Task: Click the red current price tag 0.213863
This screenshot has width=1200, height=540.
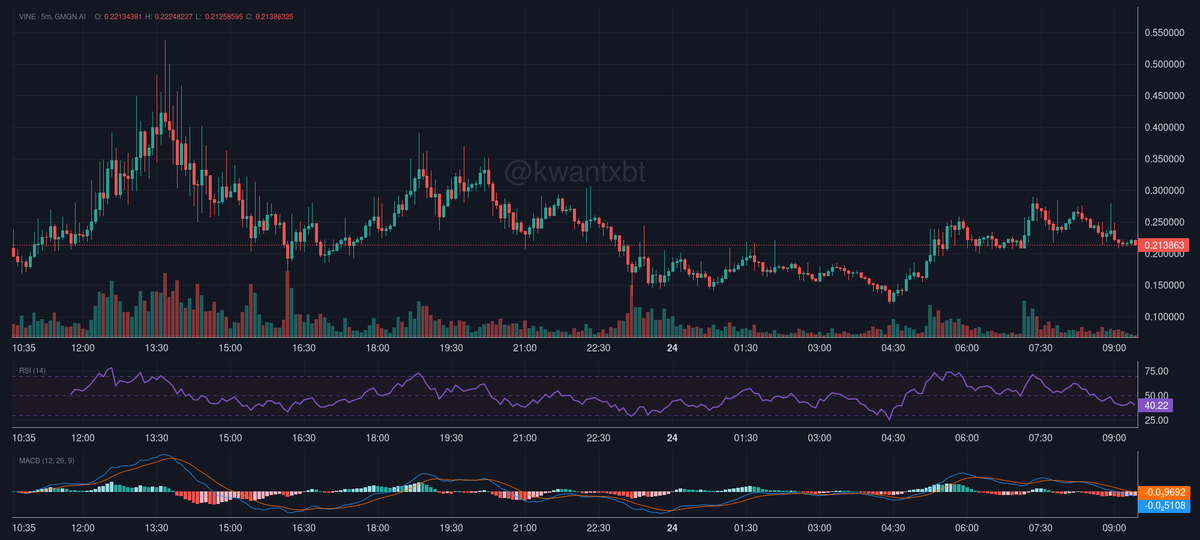Action: 1165,245
